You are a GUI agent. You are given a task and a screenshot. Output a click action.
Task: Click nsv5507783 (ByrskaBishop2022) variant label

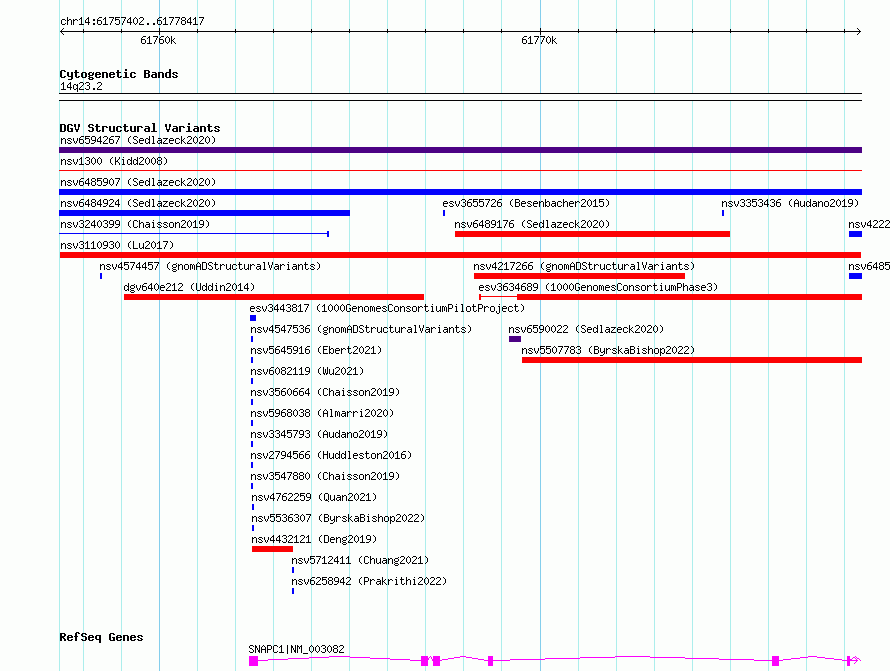click(x=608, y=350)
